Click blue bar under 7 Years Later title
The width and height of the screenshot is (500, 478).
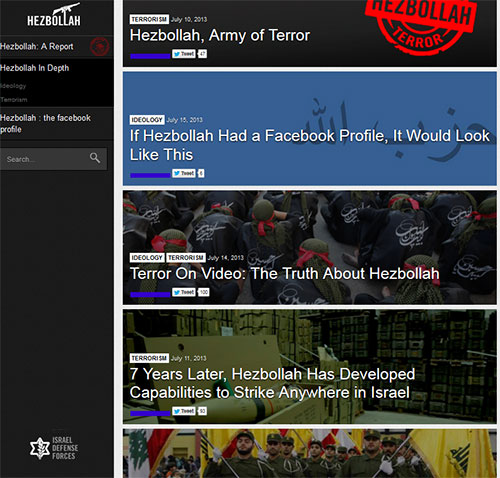pyautogui.click(x=150, y=413)
